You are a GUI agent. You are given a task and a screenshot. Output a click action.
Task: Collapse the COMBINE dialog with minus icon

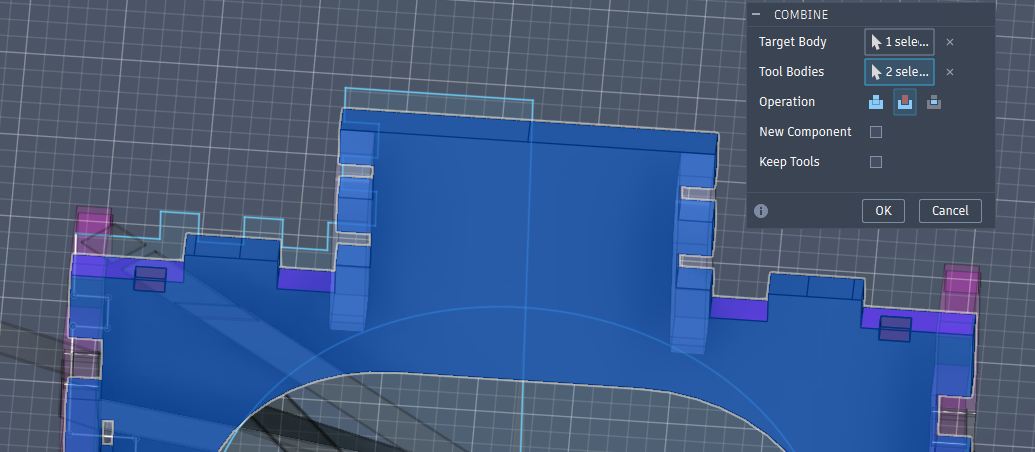click(756, 15)
